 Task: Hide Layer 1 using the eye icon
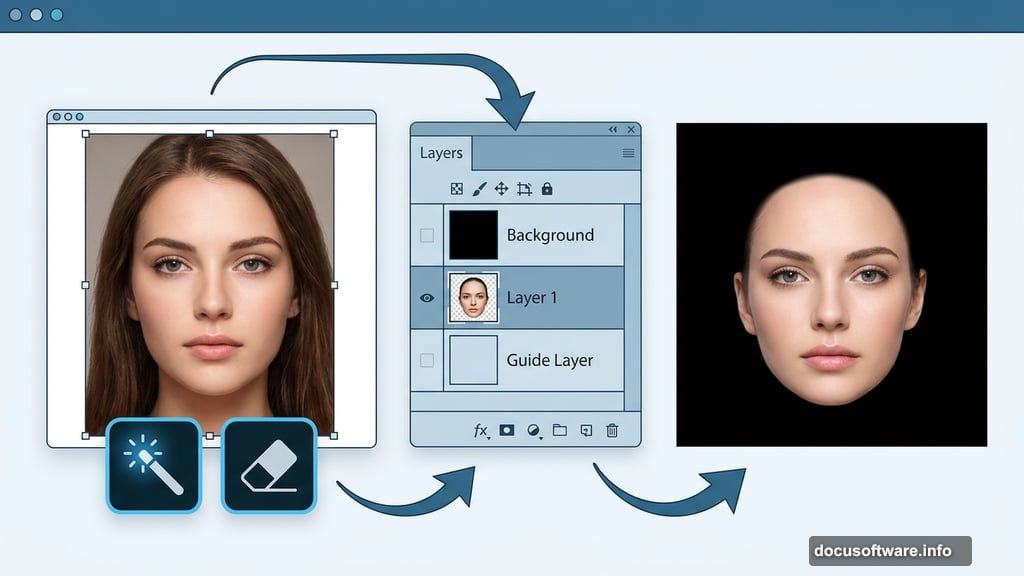pos(427,298)
